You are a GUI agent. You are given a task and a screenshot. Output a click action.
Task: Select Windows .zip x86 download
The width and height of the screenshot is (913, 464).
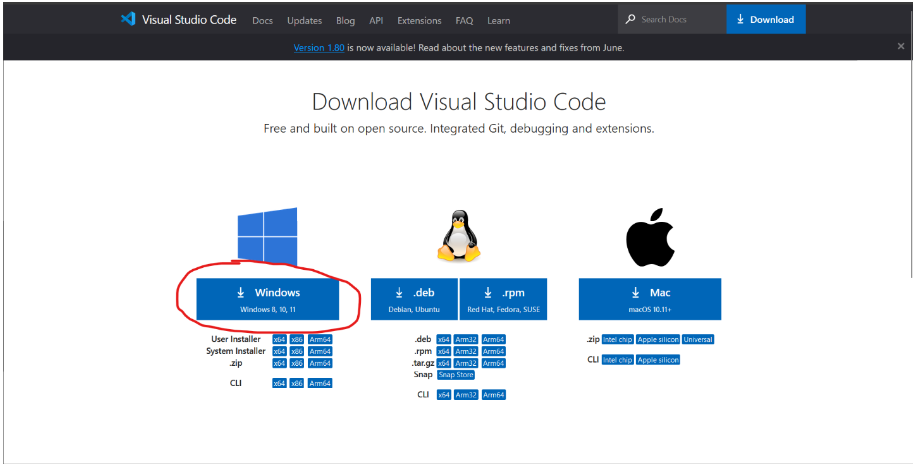297,363
